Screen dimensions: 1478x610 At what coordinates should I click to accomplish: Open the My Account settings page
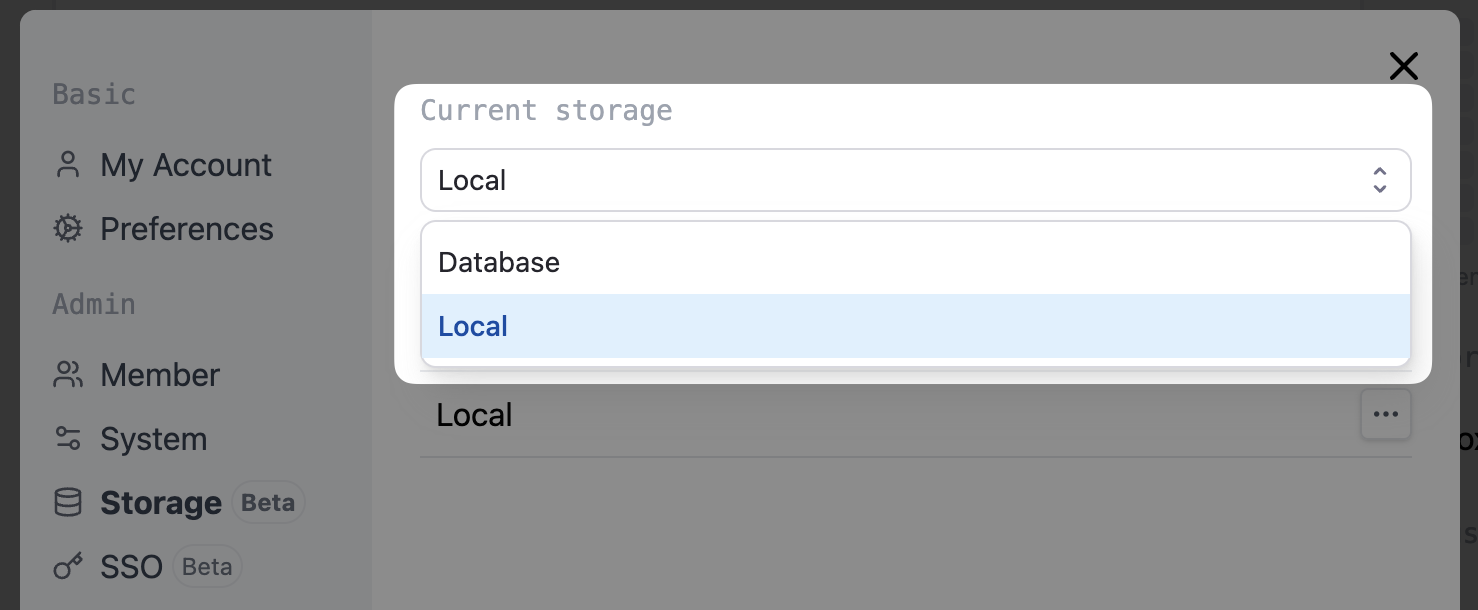186,165
